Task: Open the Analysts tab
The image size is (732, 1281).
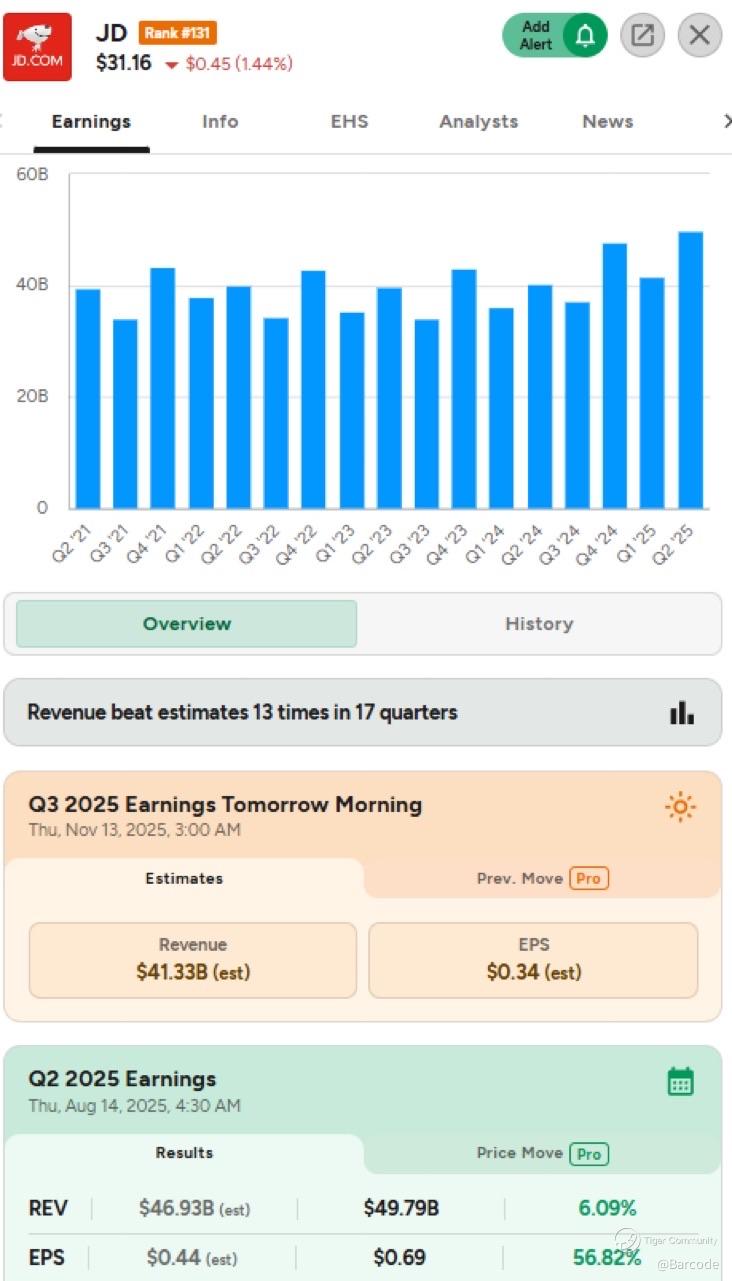Action: click(478, 122)
